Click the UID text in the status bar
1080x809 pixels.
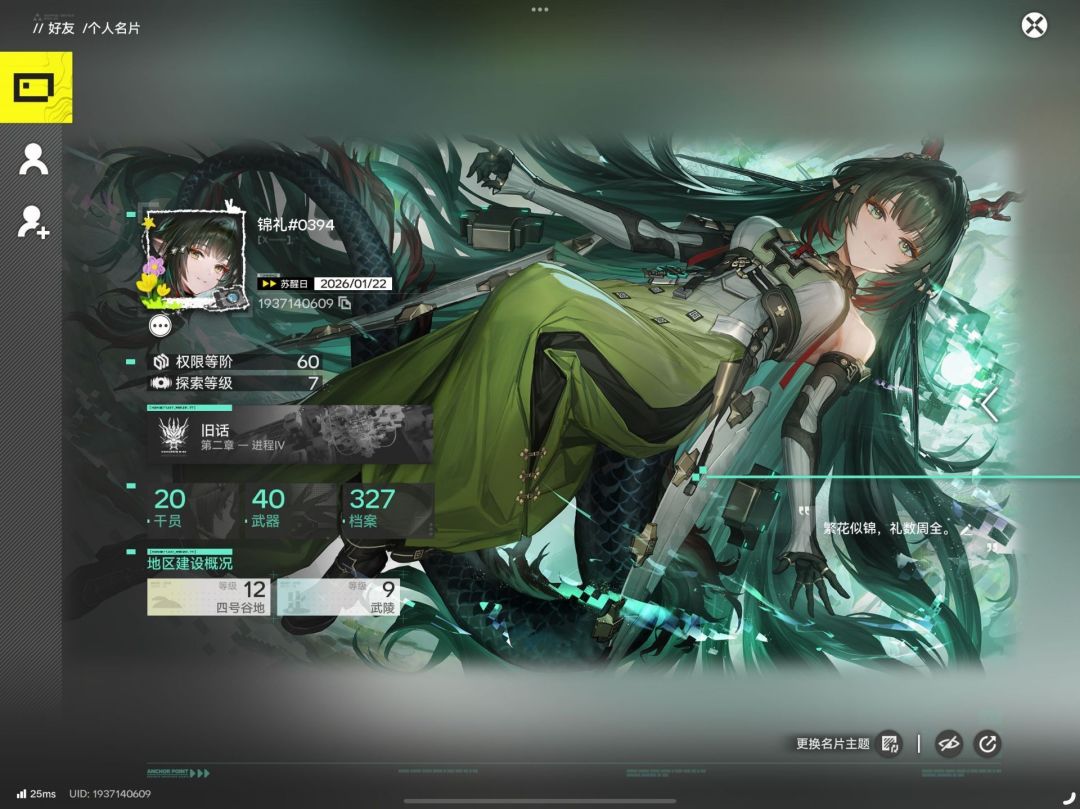(110, 794)
